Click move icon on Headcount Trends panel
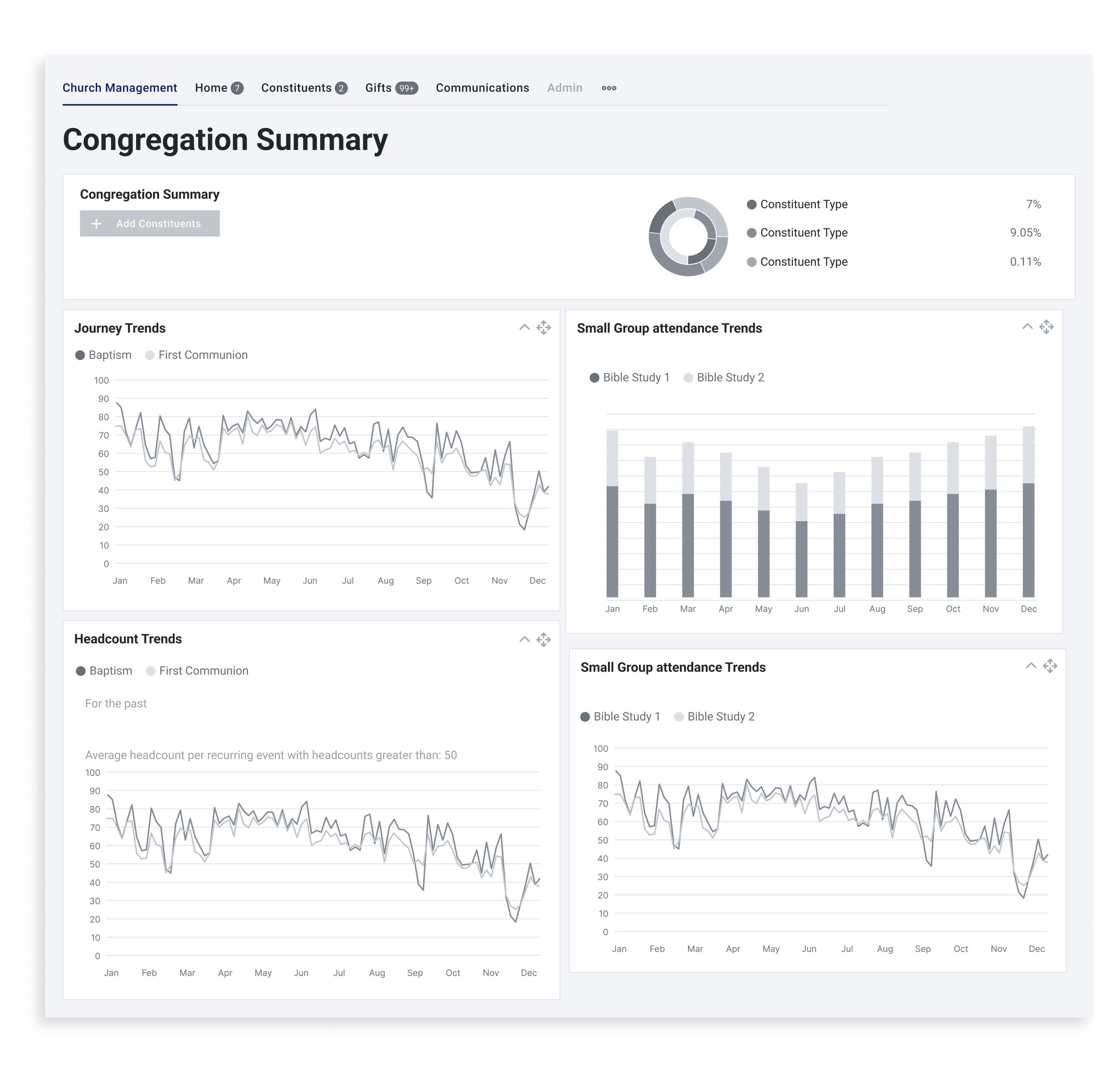1120x1072 pixels. pyautogui.click(x=543, y=639)
